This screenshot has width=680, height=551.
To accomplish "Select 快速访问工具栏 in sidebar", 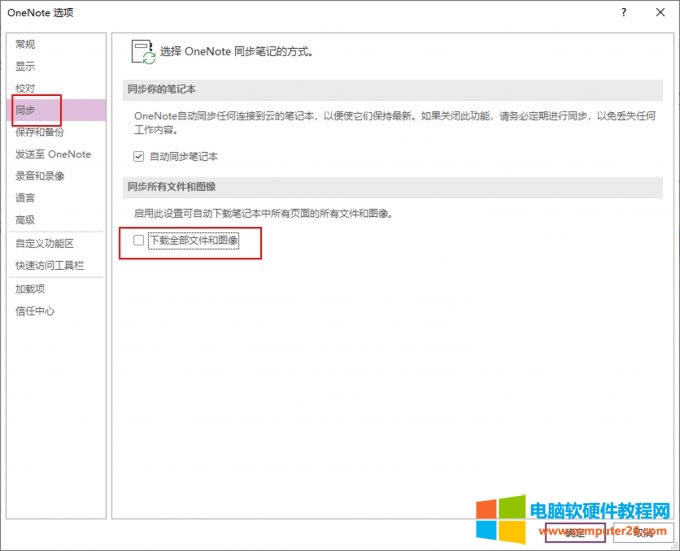I will click(49, 265).
